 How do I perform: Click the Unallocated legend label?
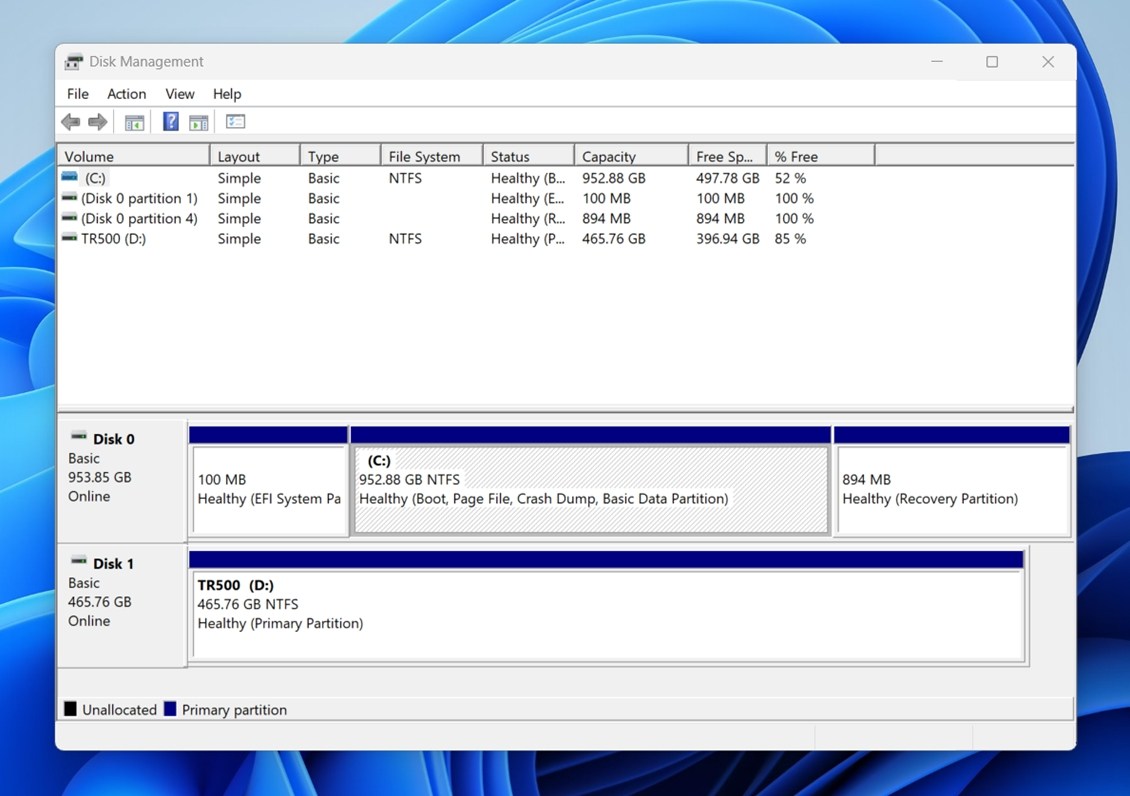click(x=119, y=710)
